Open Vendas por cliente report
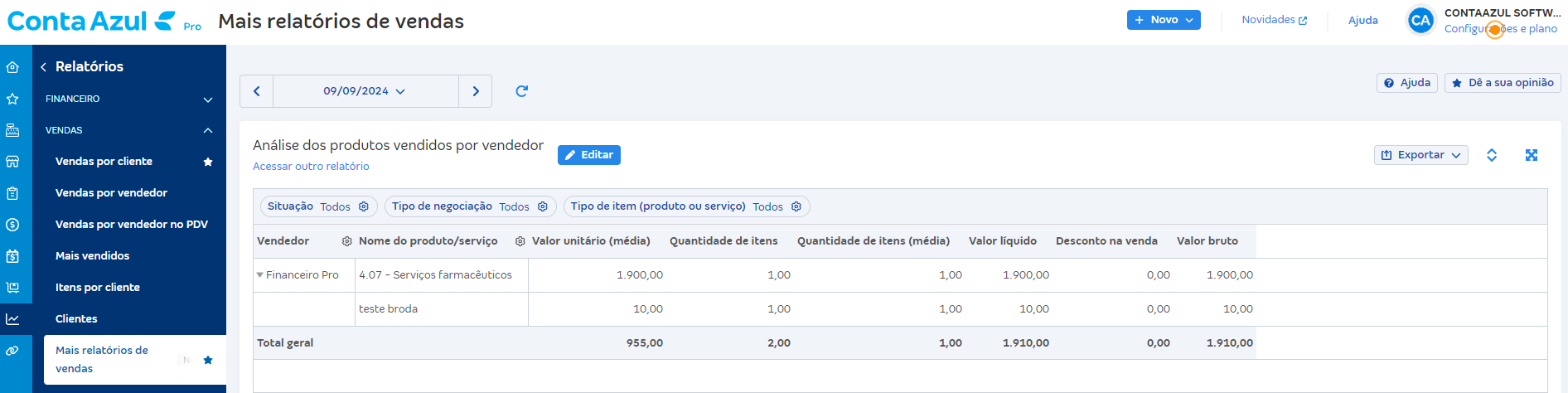The image size is (1568, 393). 104,162
